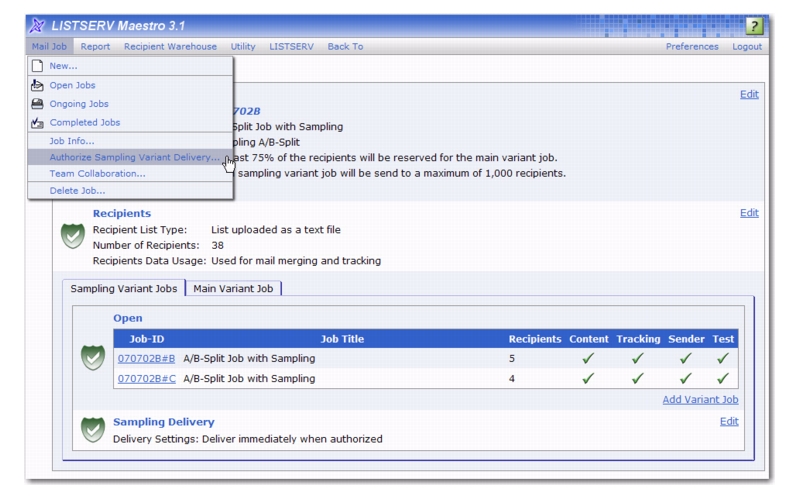Click Tracking checkmark for job 070702B#C
796x503 pixels.
638,379
